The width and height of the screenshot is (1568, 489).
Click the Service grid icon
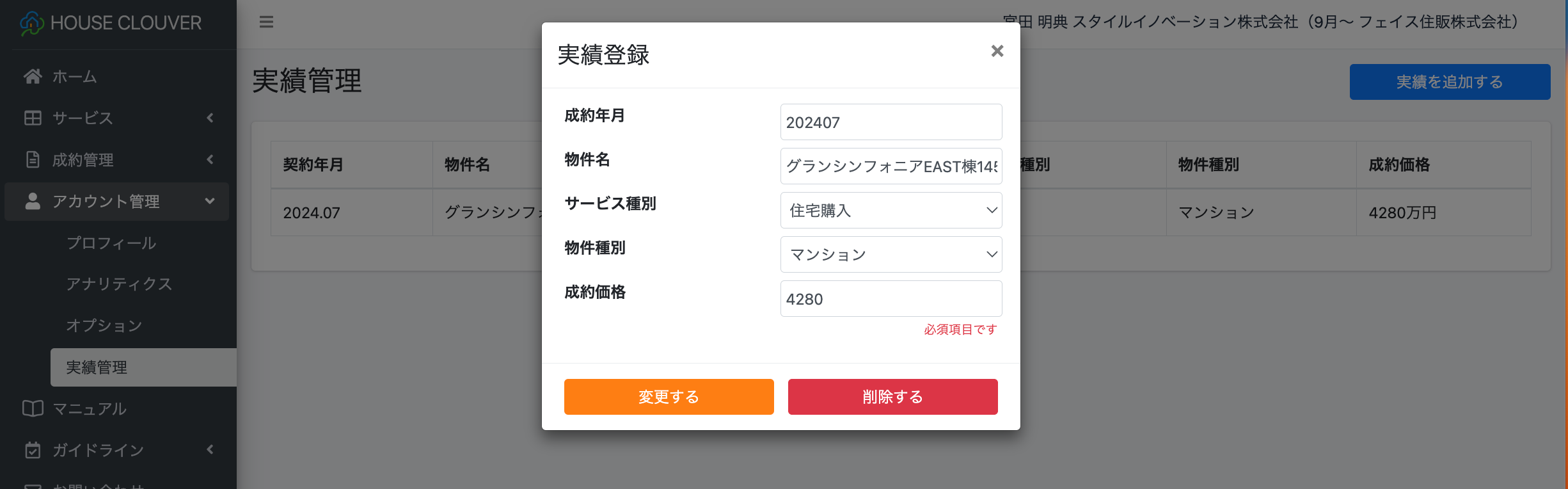(x=33, y=118)
